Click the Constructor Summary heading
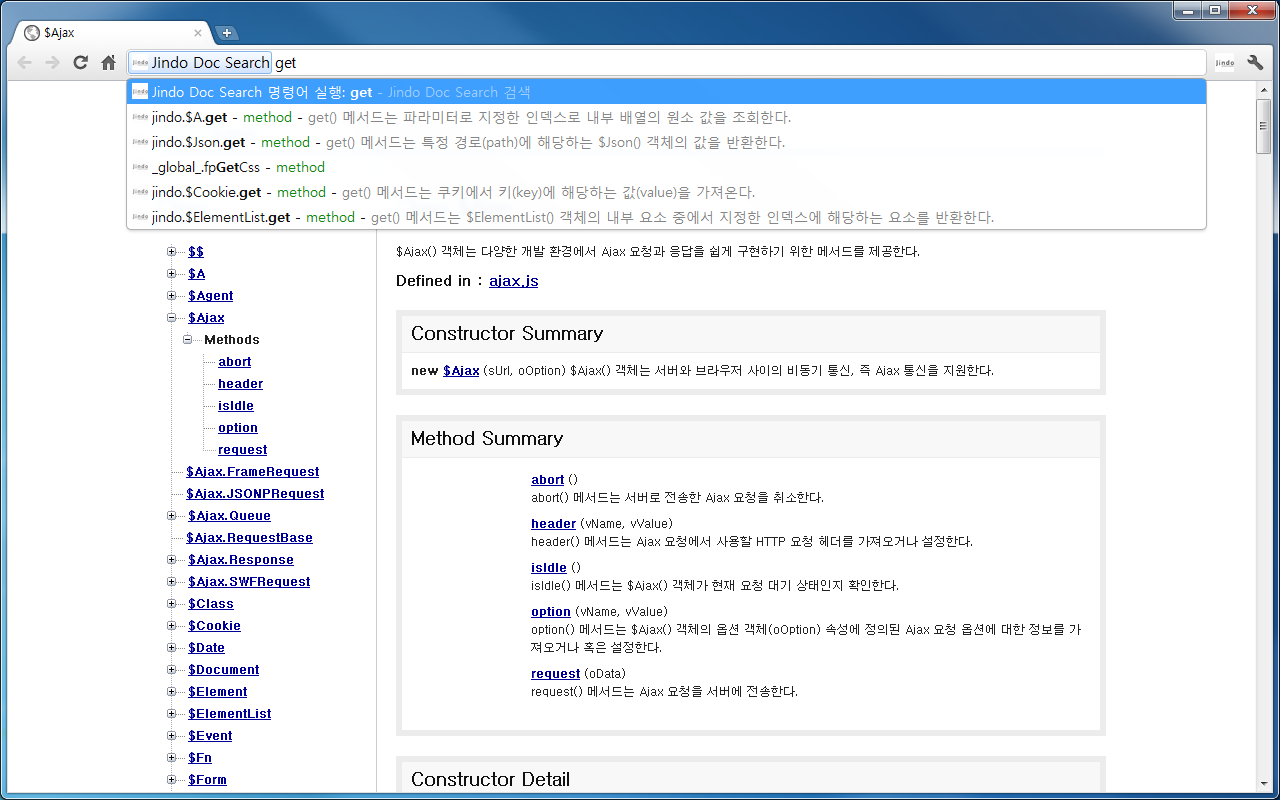 point(507,333)
